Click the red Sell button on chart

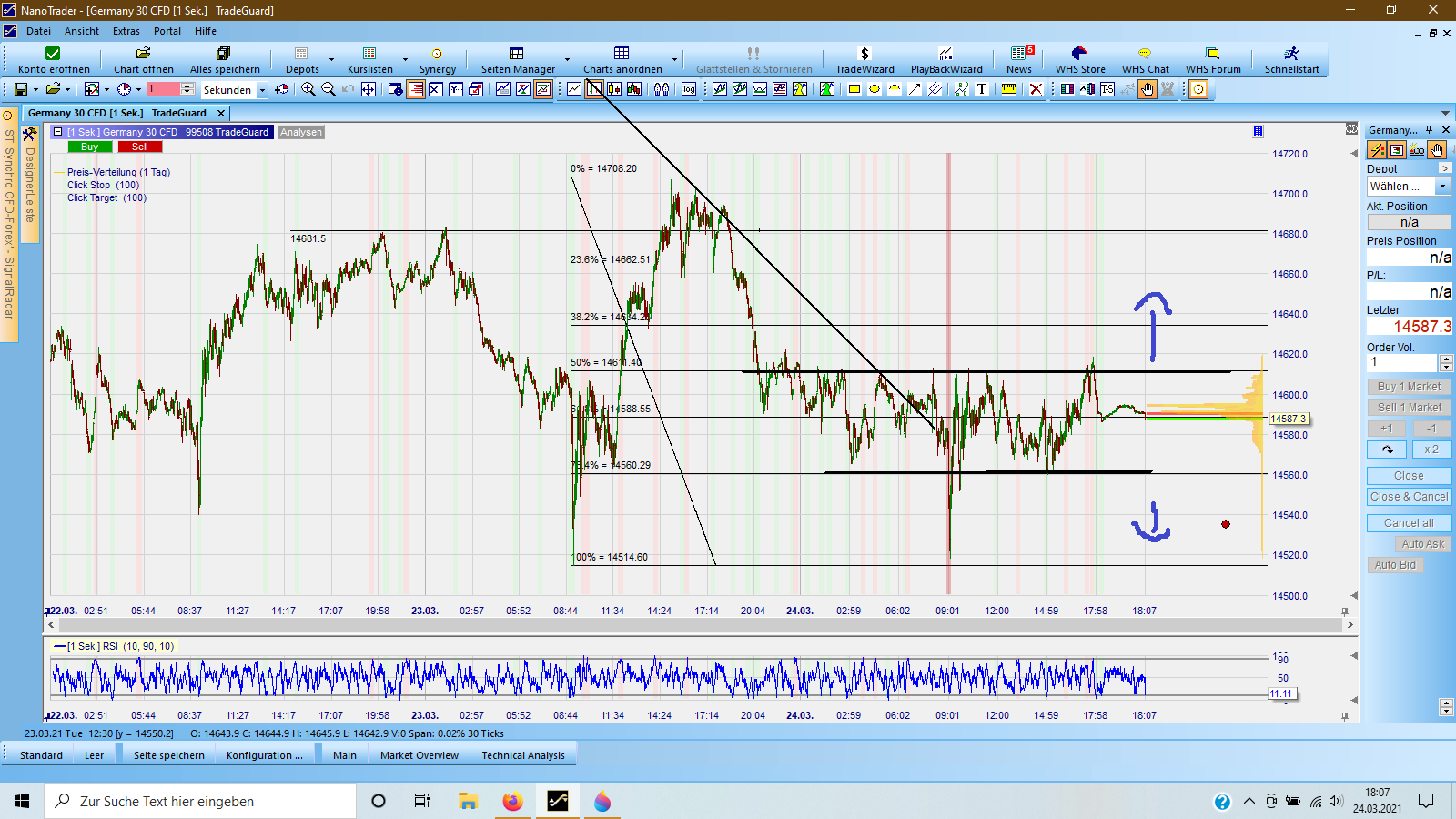click(139, 147)
